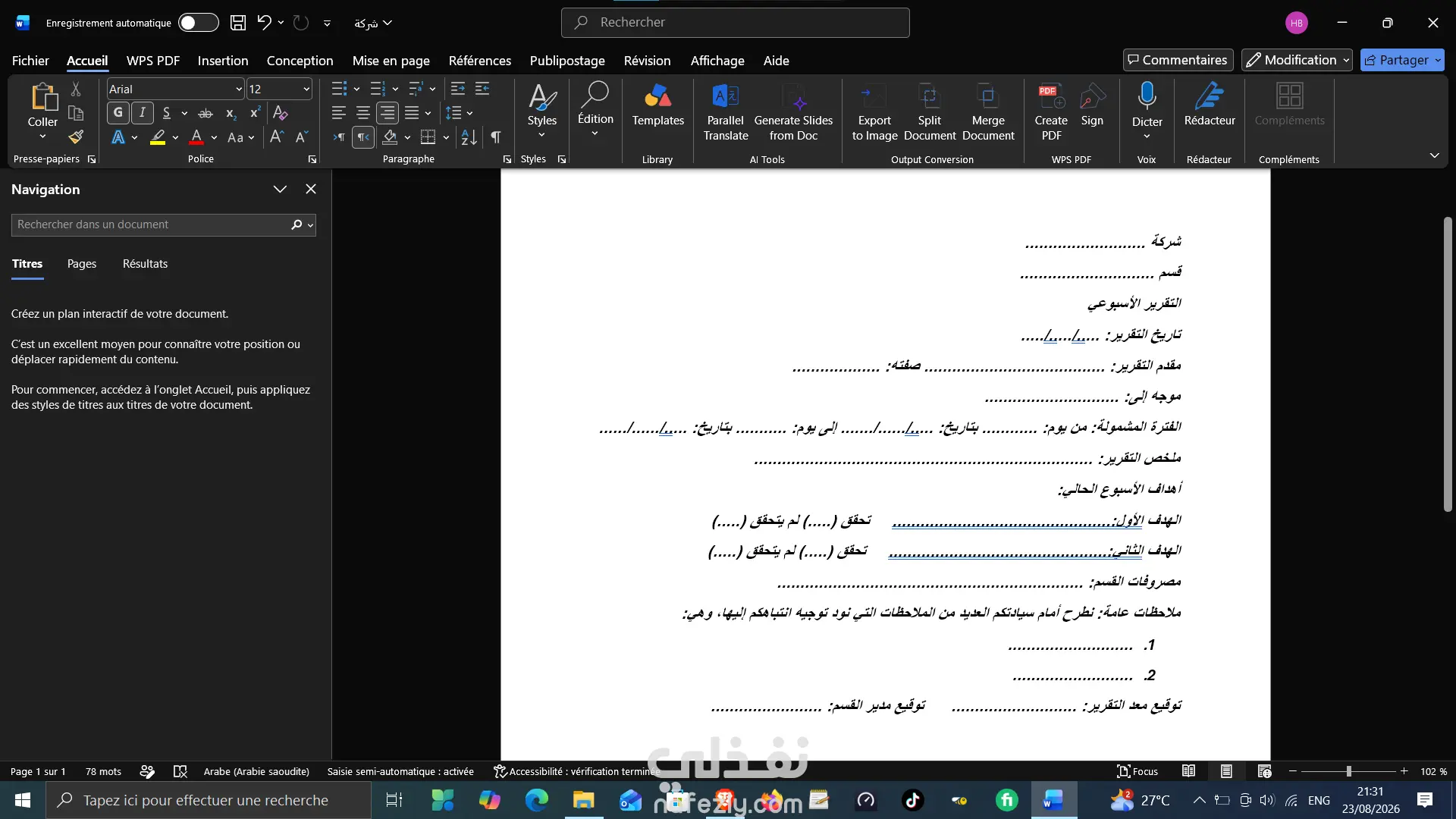The image size is (1456, 819).
Task: Open the Fichier menu
Action: pyautogui.click(x=30, y=61)
